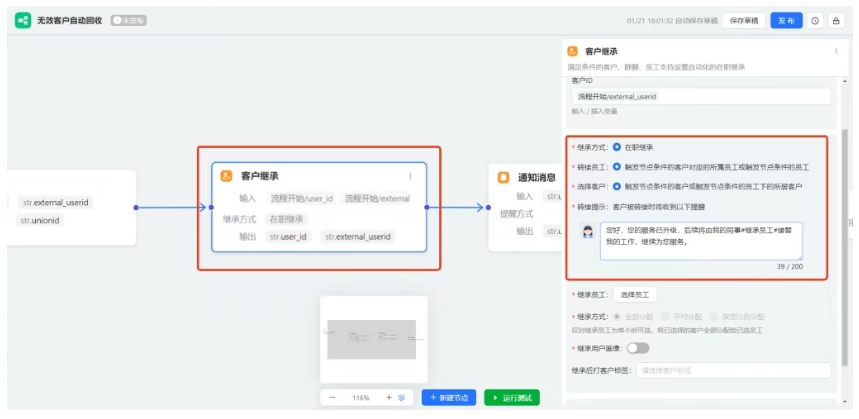Click the 116% zoom level value
The width and height of the screenshot is (859, 419).
click(360, 398)
